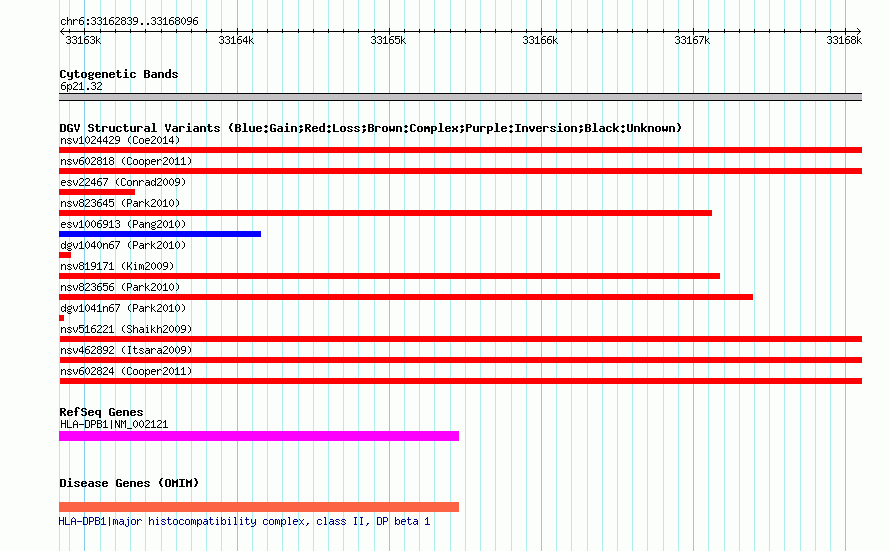Click the 33168k ruler tick label

coord(844,40)
